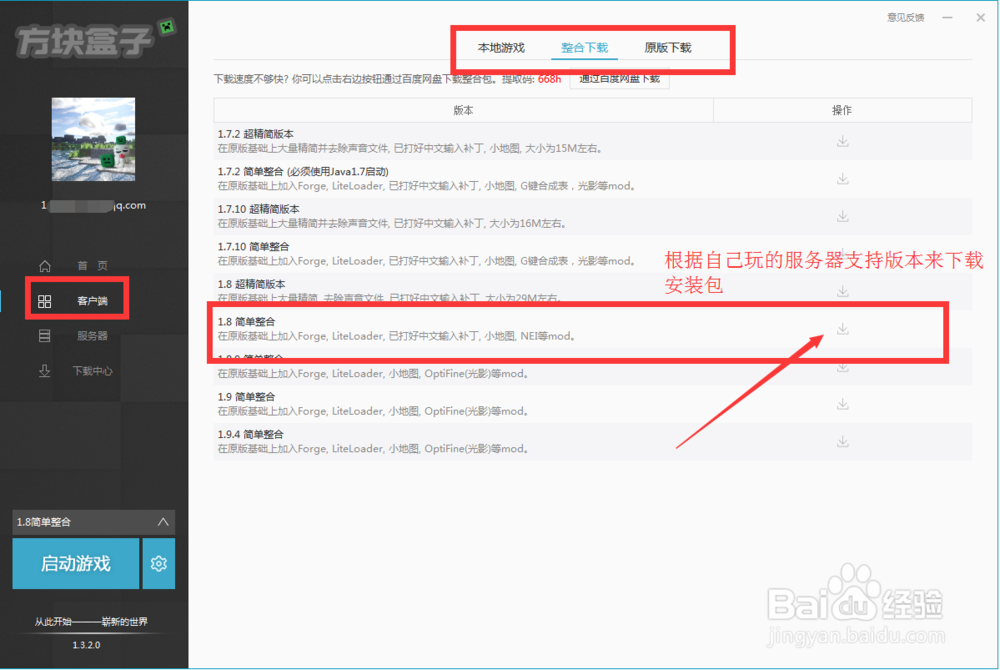
Task: Open the 服务器 server panel icon
Action: coord(45,335)
